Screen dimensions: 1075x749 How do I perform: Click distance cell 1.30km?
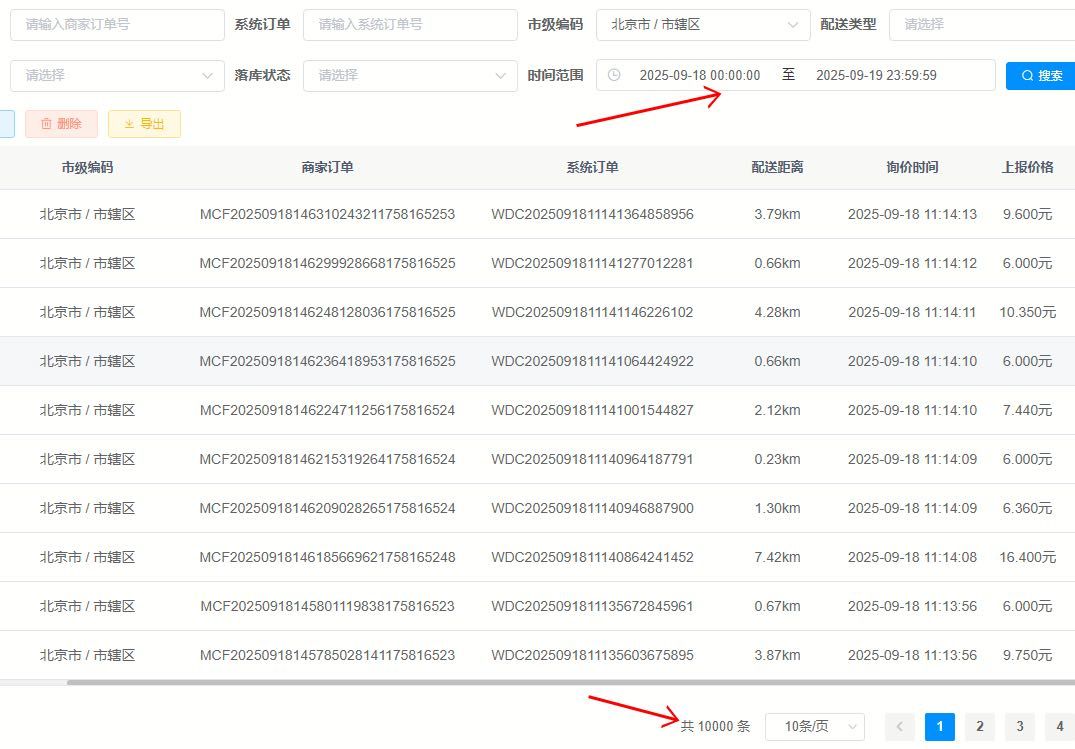pyautogui.click(x=777, y=509)
